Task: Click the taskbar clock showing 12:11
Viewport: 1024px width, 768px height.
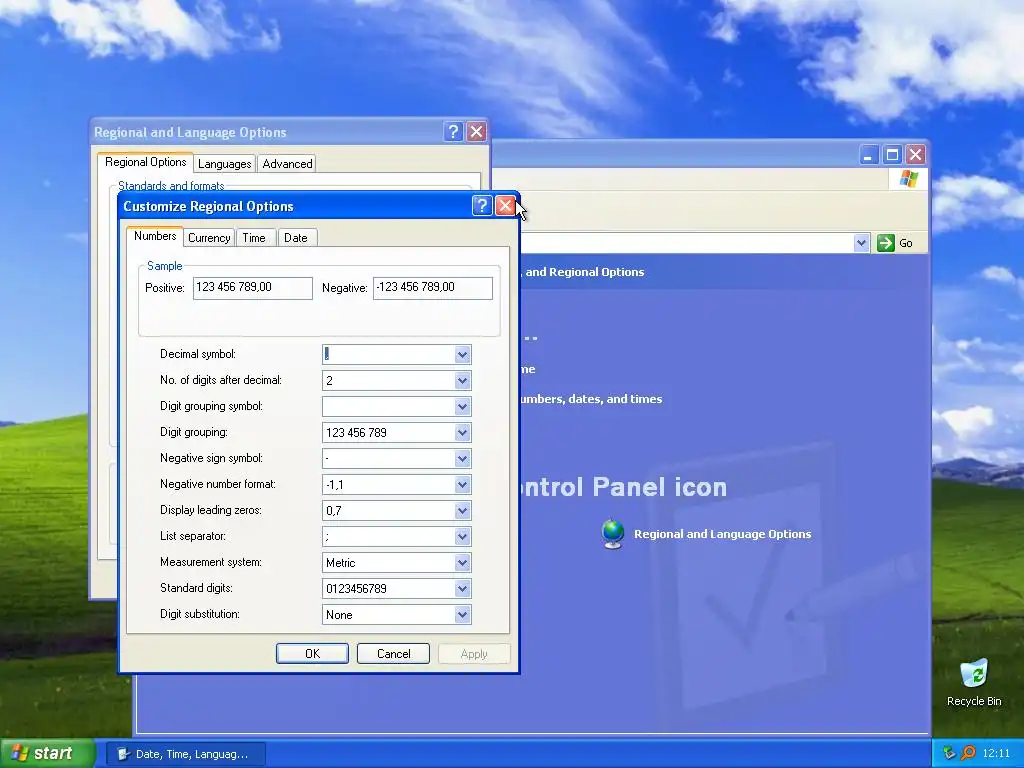Action: [996, 754]
